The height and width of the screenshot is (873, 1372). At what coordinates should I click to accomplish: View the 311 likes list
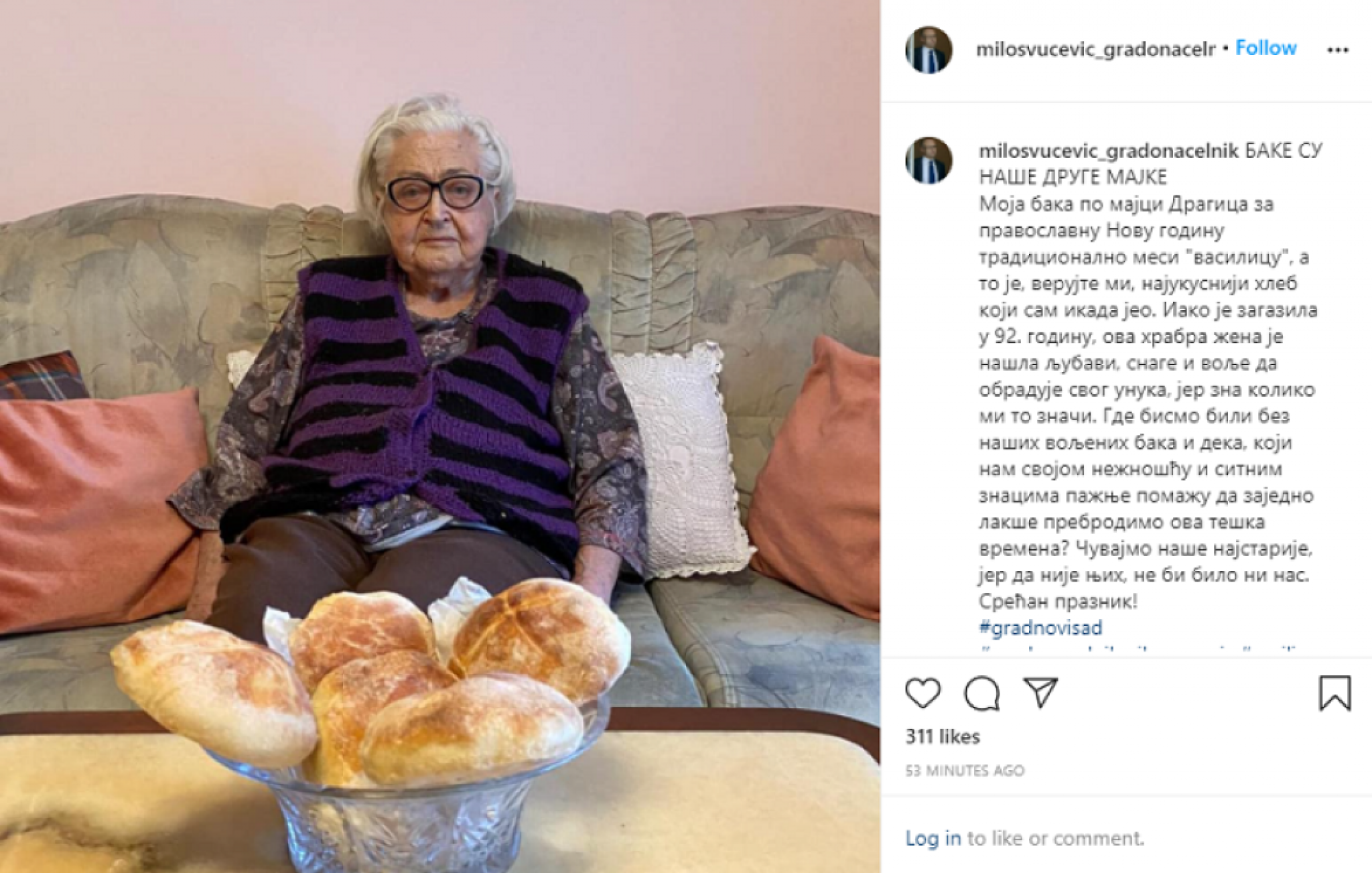pyautogui.click(x=943, y=737)
